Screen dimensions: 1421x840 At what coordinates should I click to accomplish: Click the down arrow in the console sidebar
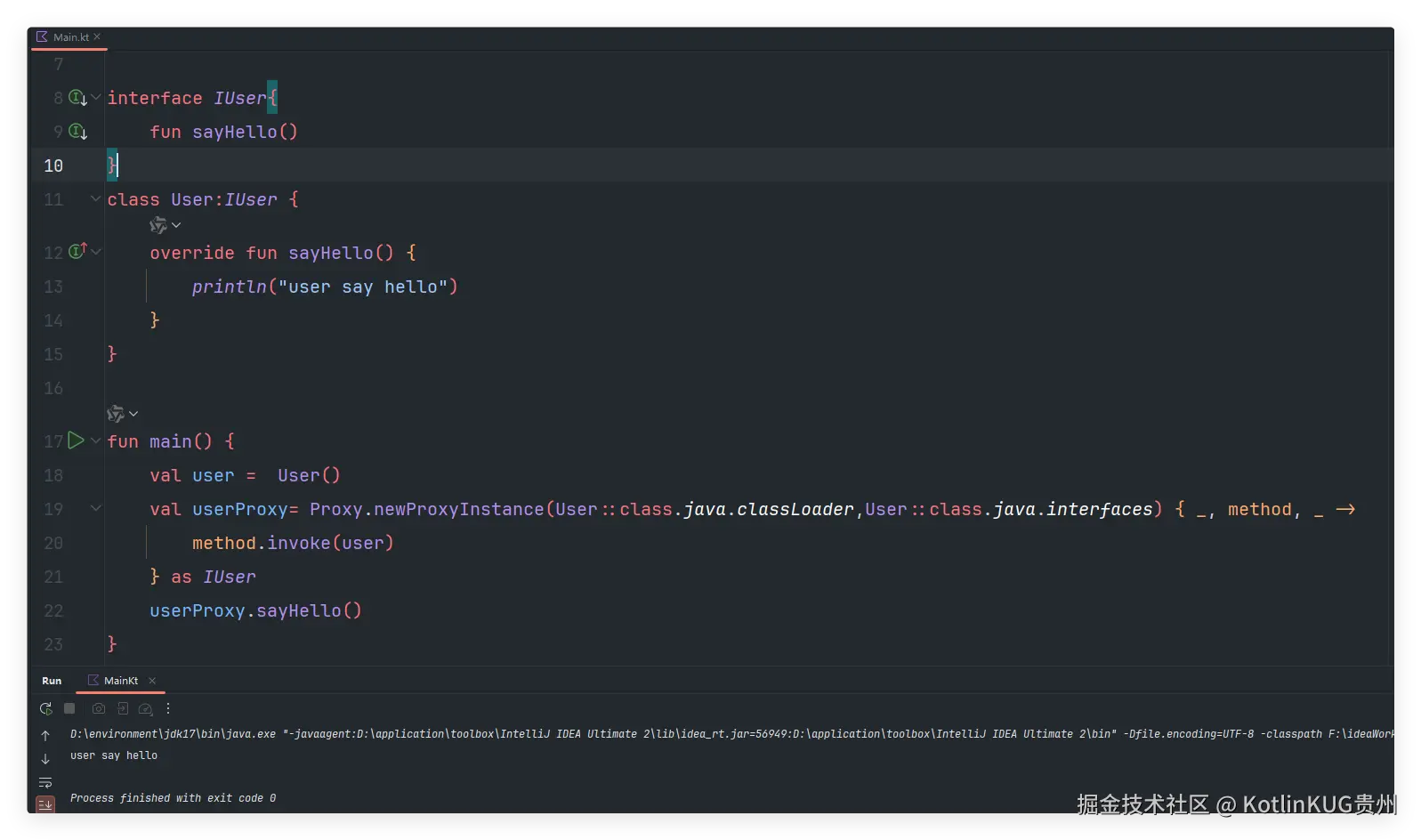coord(45,759)
